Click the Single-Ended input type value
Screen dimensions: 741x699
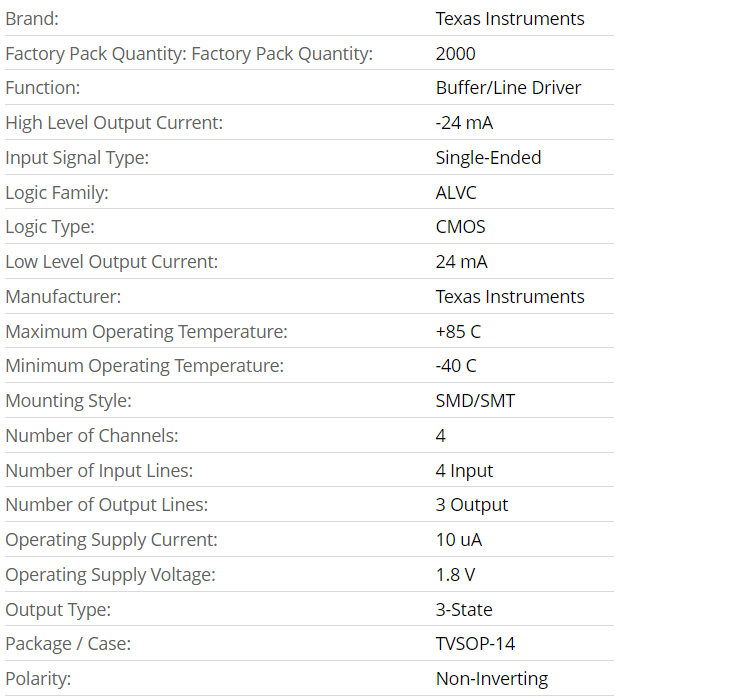(488, 158)
